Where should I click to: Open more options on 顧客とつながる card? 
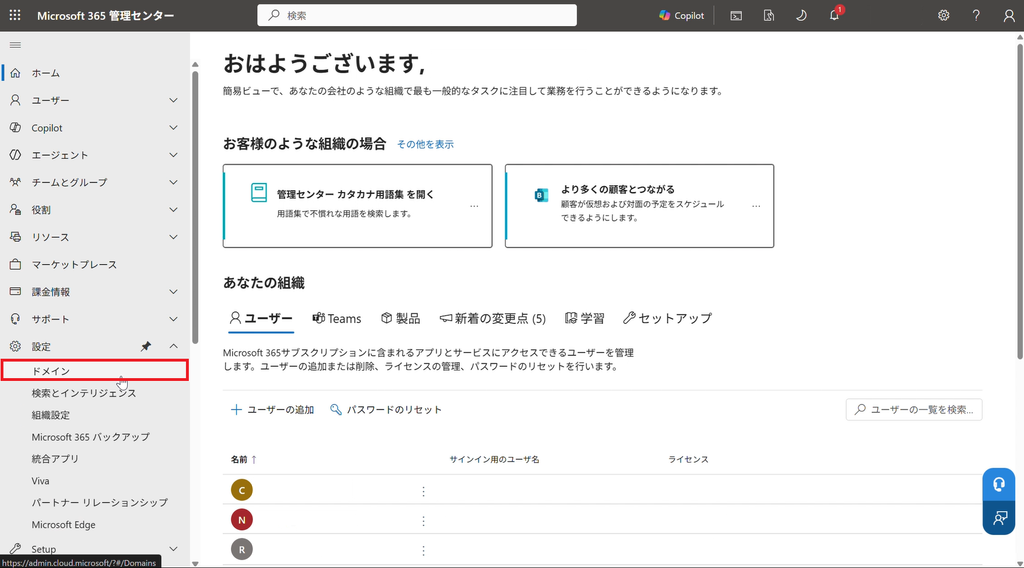tap(756, 206)
